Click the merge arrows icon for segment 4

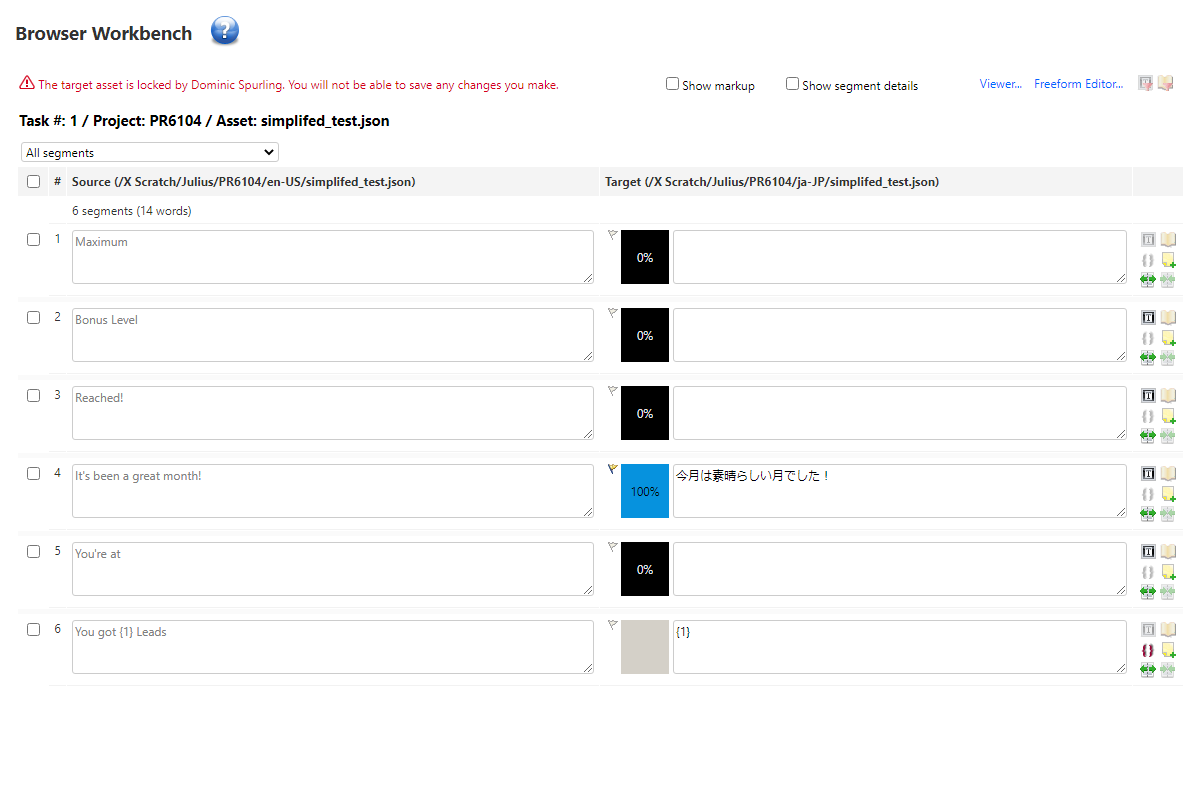tap(1168, 514)
